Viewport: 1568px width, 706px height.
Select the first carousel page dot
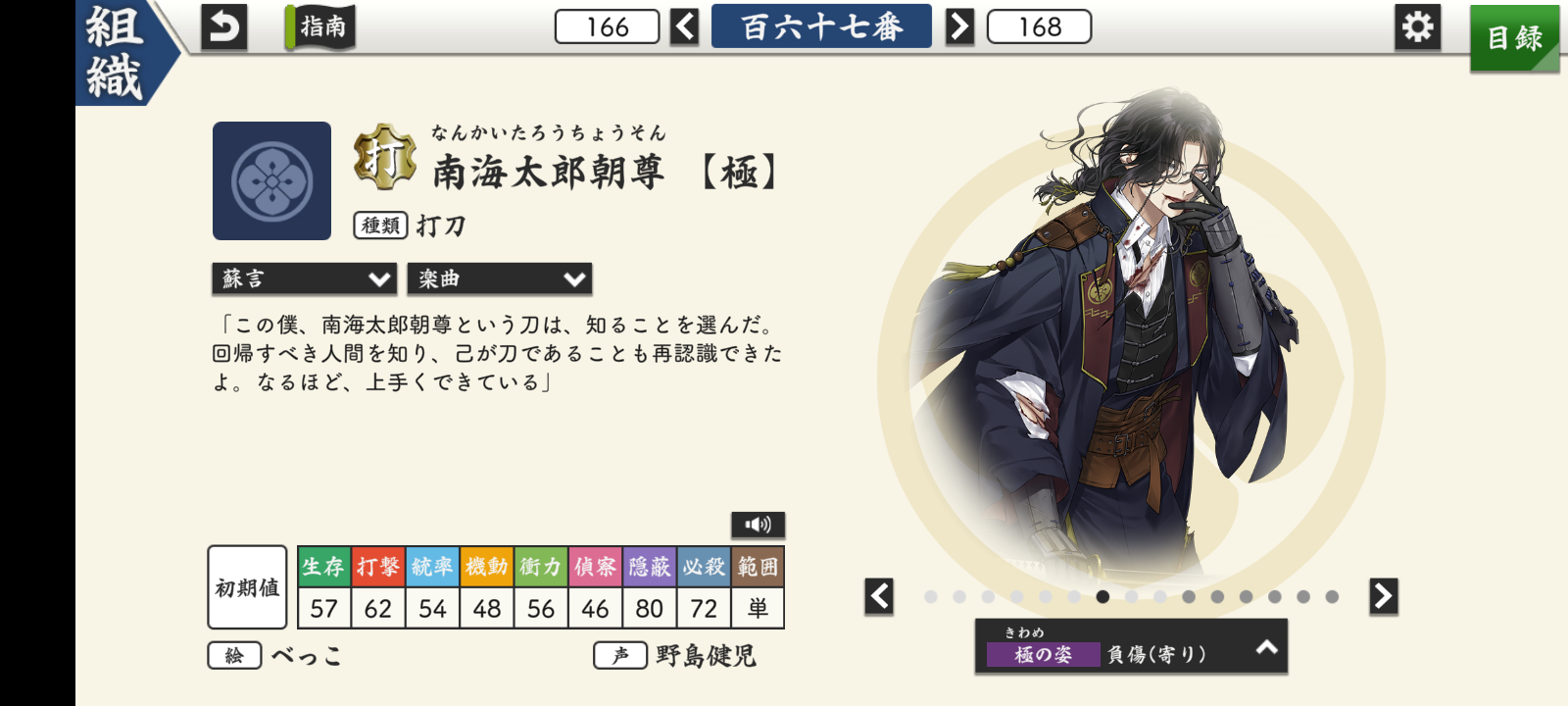tap(930, 596)
